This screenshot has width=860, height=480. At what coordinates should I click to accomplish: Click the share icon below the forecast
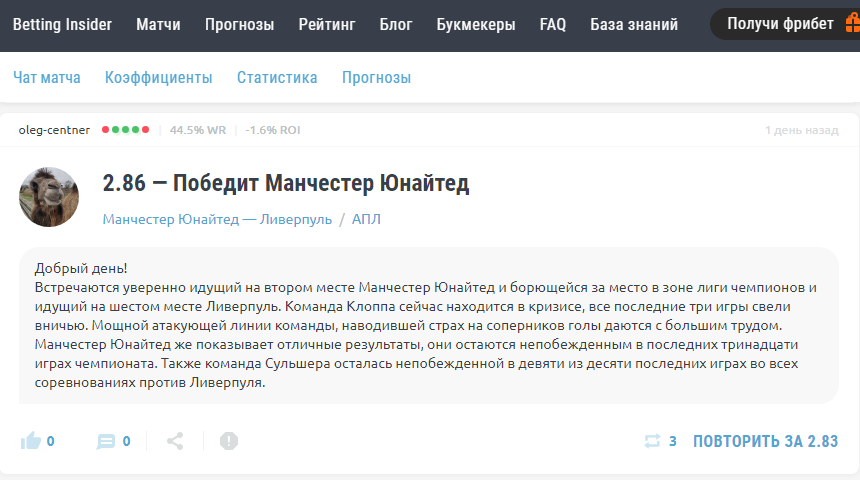click(175, 441)
